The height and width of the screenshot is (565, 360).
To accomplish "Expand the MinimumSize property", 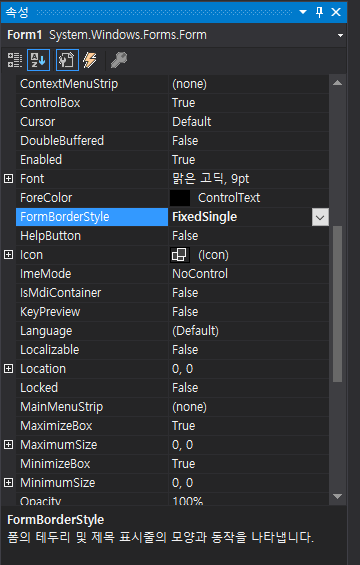I will pos(9,482).
